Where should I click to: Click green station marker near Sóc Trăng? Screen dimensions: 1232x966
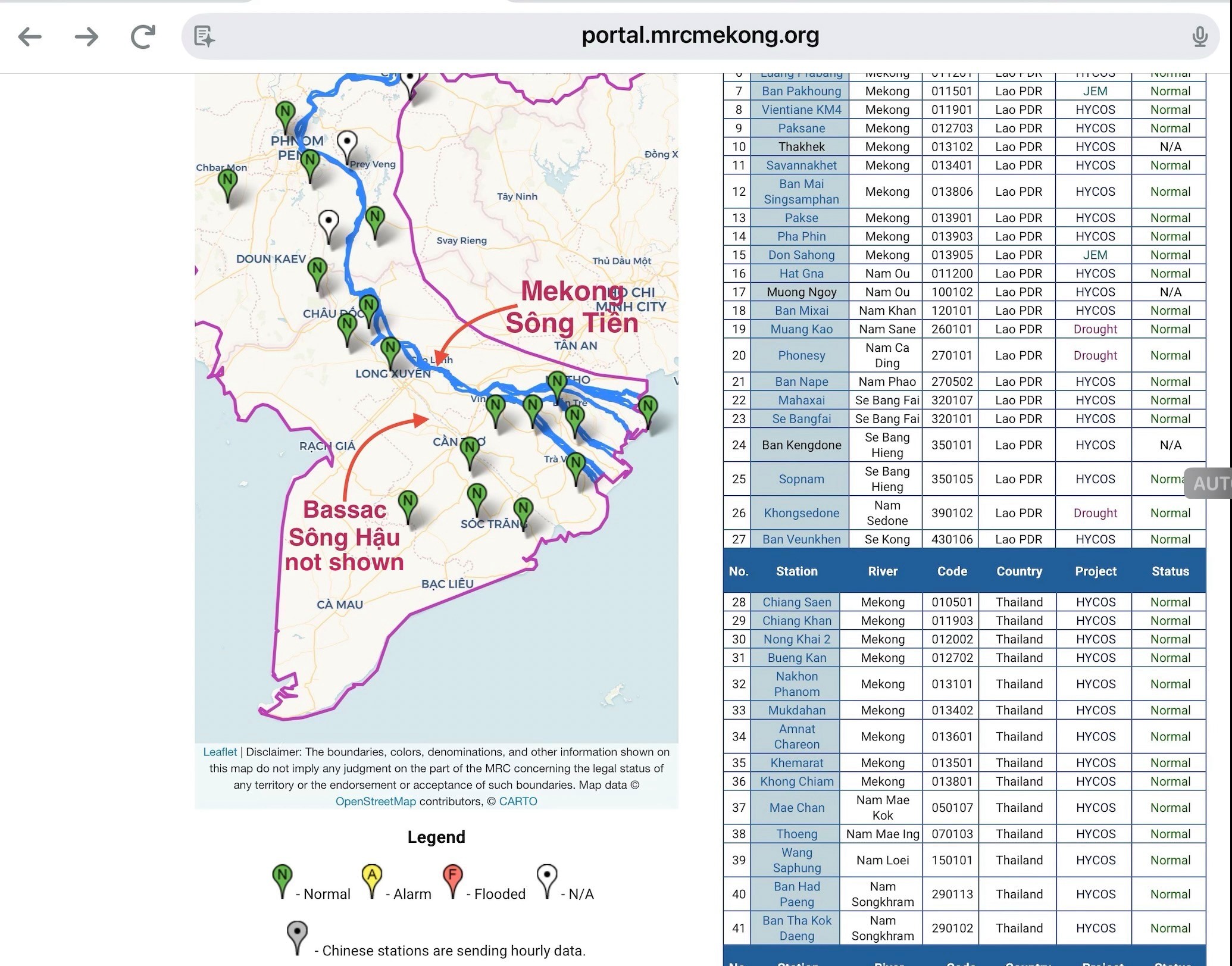tap(476, 496)
